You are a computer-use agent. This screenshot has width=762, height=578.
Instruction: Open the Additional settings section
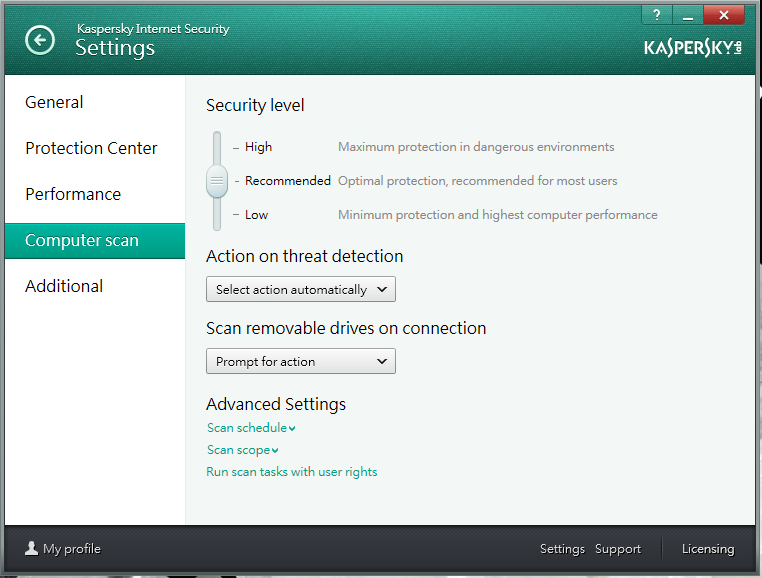(x=64, y=286)
